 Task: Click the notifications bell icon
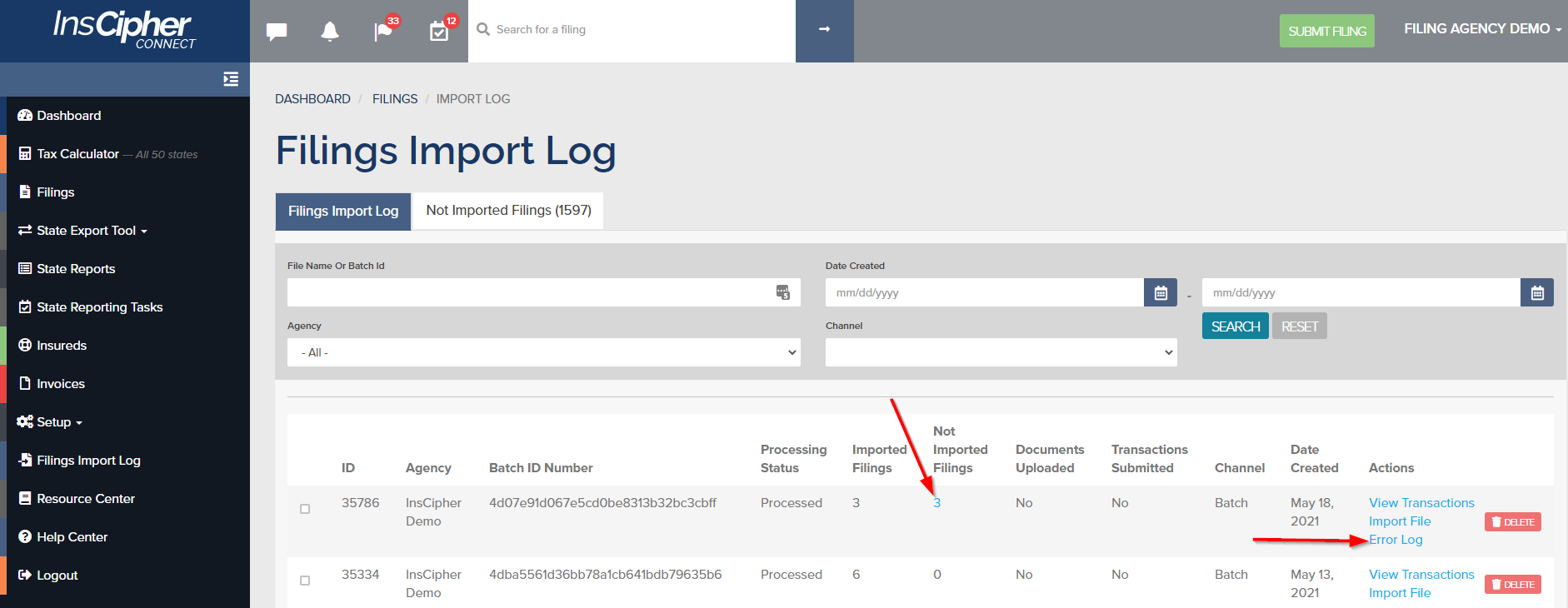[330, 32]
